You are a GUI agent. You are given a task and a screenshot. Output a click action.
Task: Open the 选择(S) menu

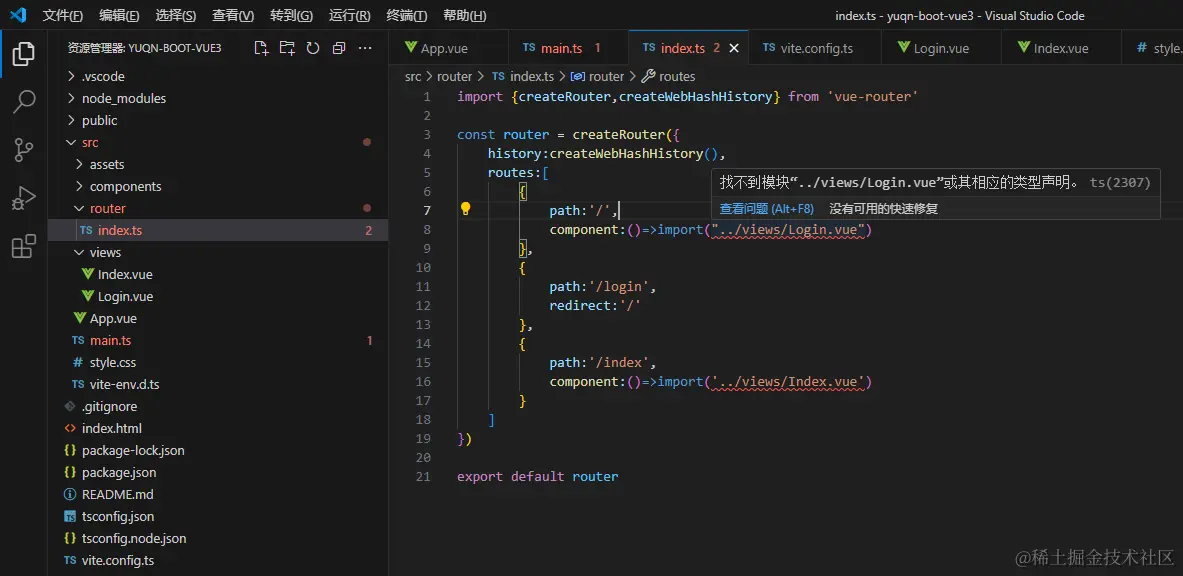pos(176,16)
